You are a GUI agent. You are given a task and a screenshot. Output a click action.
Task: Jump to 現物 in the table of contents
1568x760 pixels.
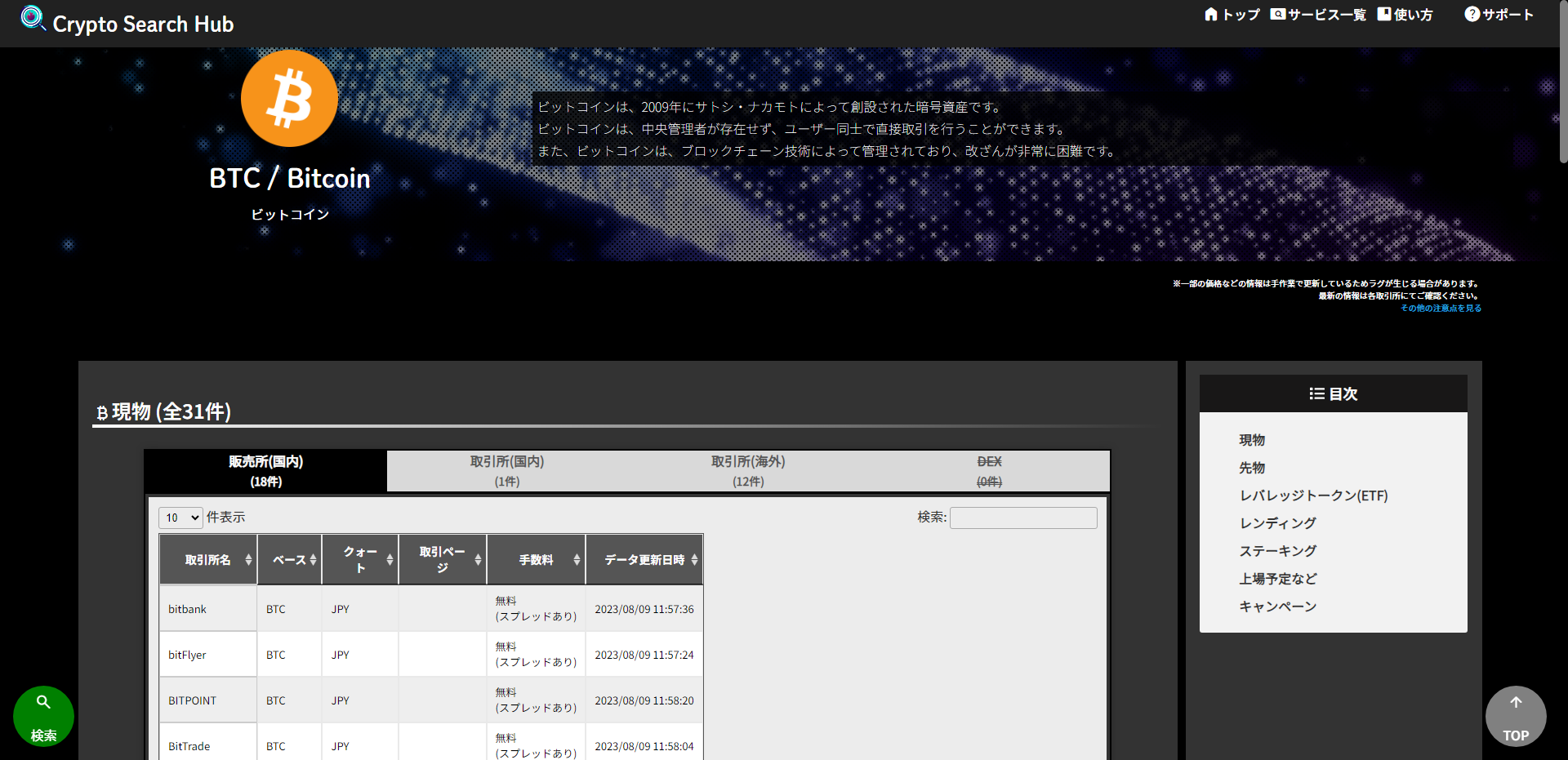point(1252,440)
